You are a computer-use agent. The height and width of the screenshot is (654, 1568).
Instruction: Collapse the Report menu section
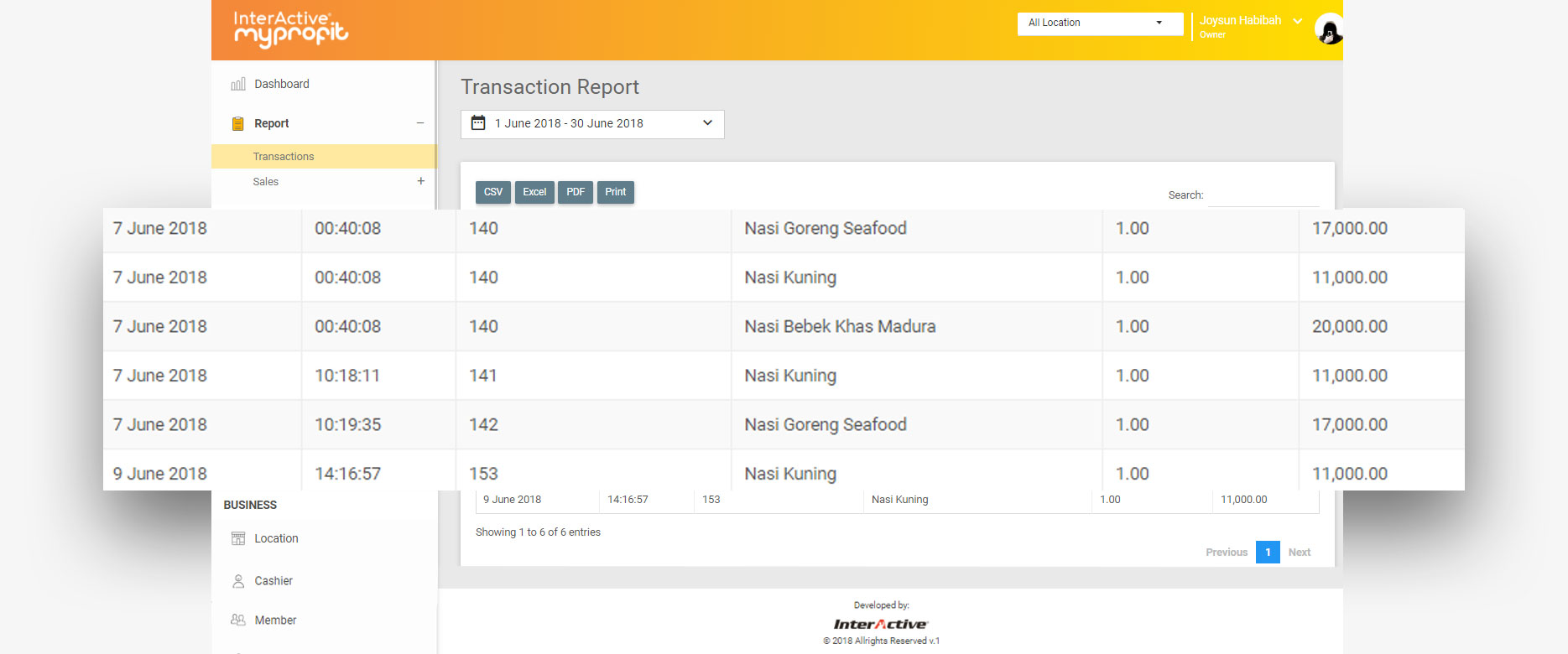(420, 123)
